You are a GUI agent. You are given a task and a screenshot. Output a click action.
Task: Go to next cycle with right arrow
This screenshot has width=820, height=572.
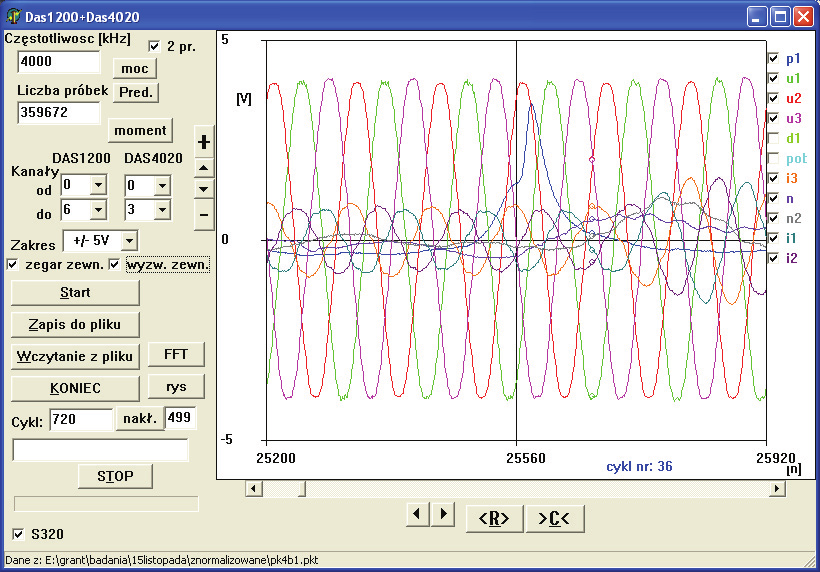443,514
